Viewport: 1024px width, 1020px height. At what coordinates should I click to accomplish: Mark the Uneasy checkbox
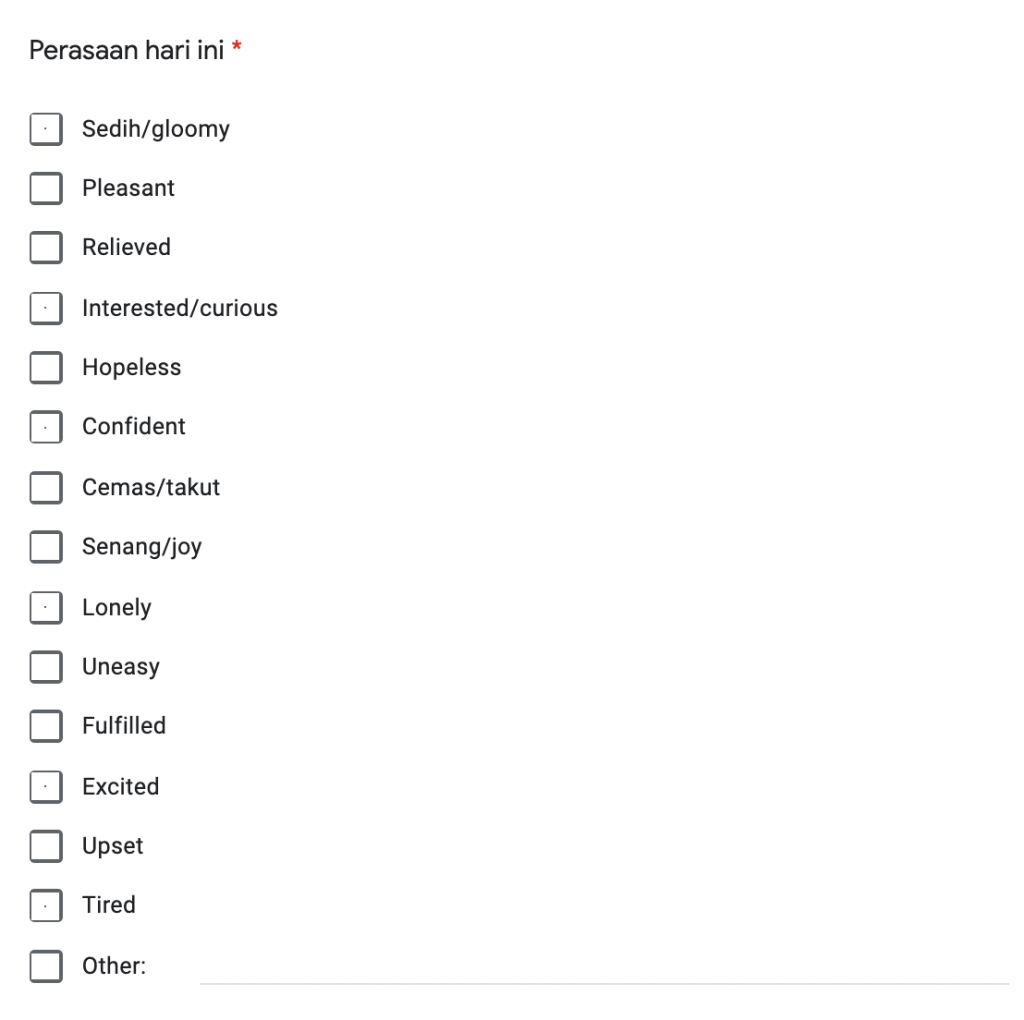[x=46, y=667]
